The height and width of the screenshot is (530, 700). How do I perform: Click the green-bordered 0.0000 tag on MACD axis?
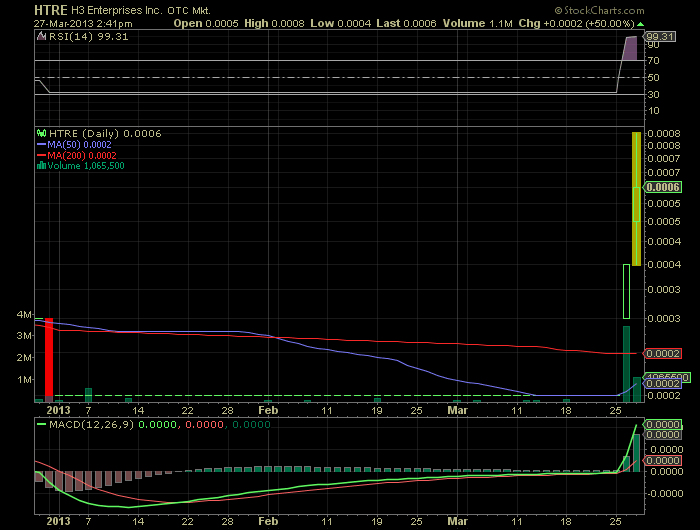click(663, 424)
